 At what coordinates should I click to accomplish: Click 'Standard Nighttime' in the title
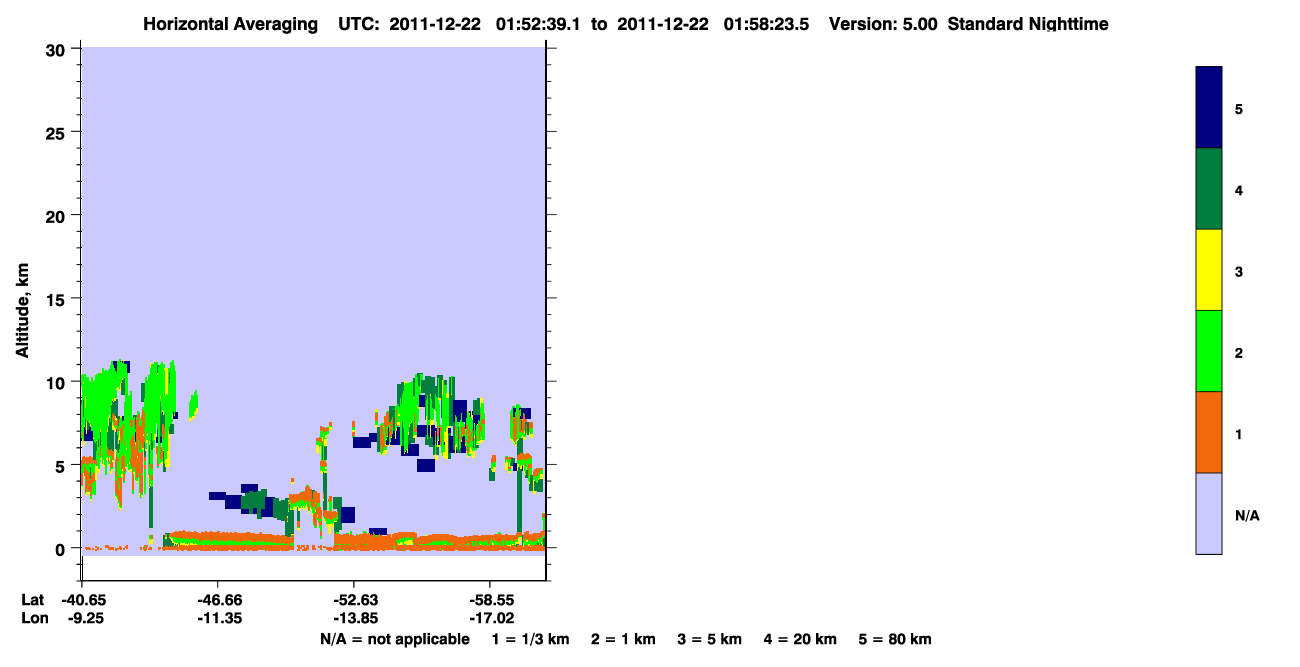1028,24
